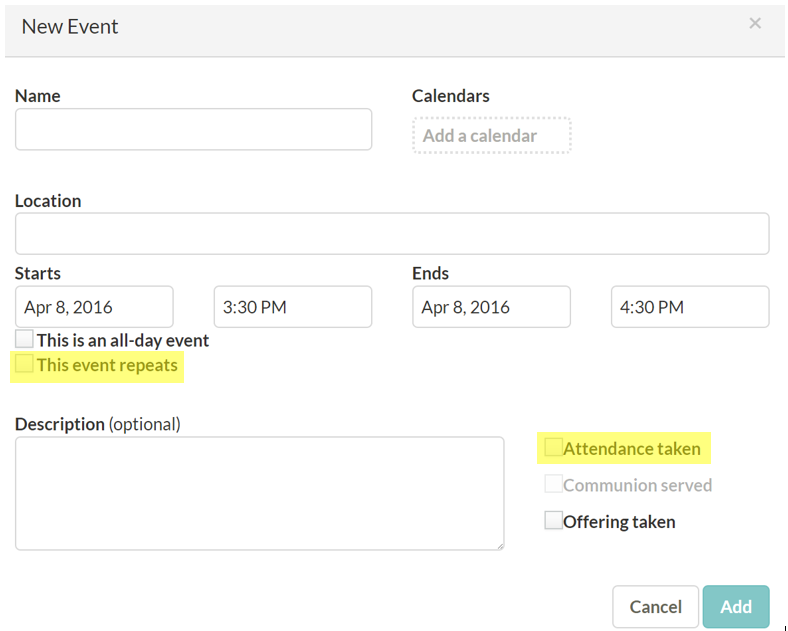Enable This event repeats checkbox
The image size is (788, 631).
pos(24,364)
